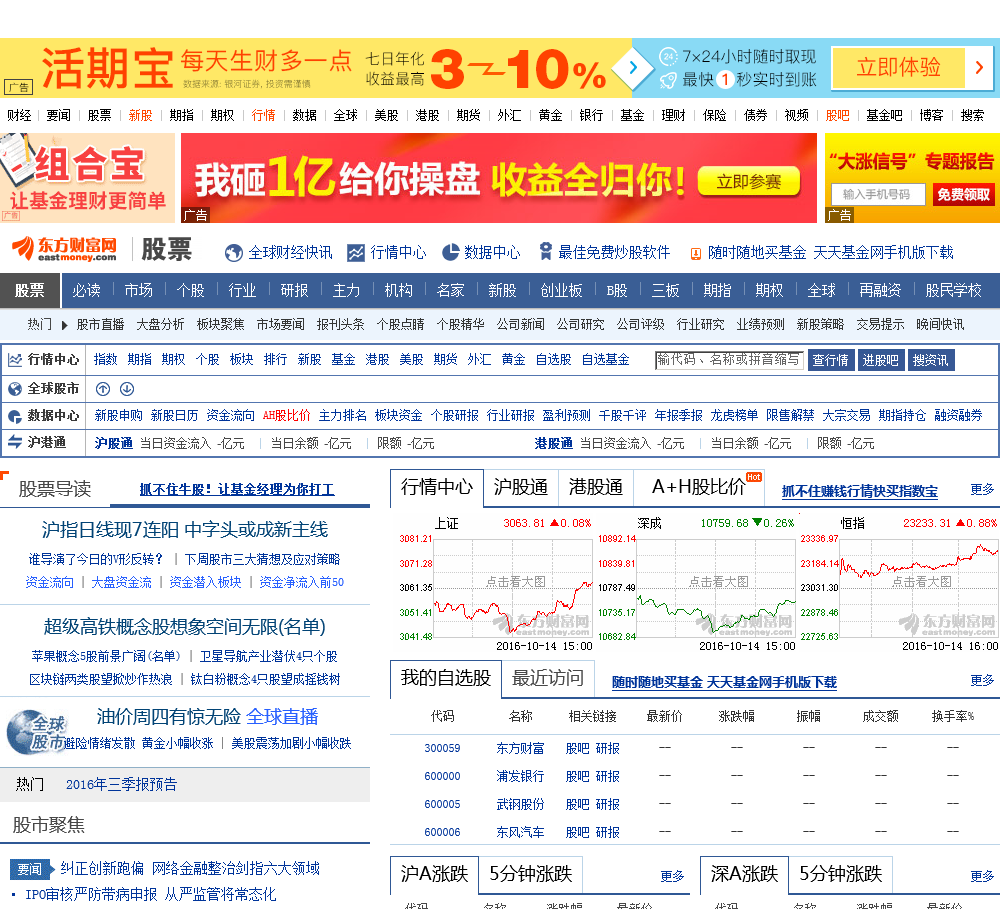Open the 抓不住牛股！让基金经理为你打工 link
The height and width of the screenshot is (909, 1000).
[237, 489]
